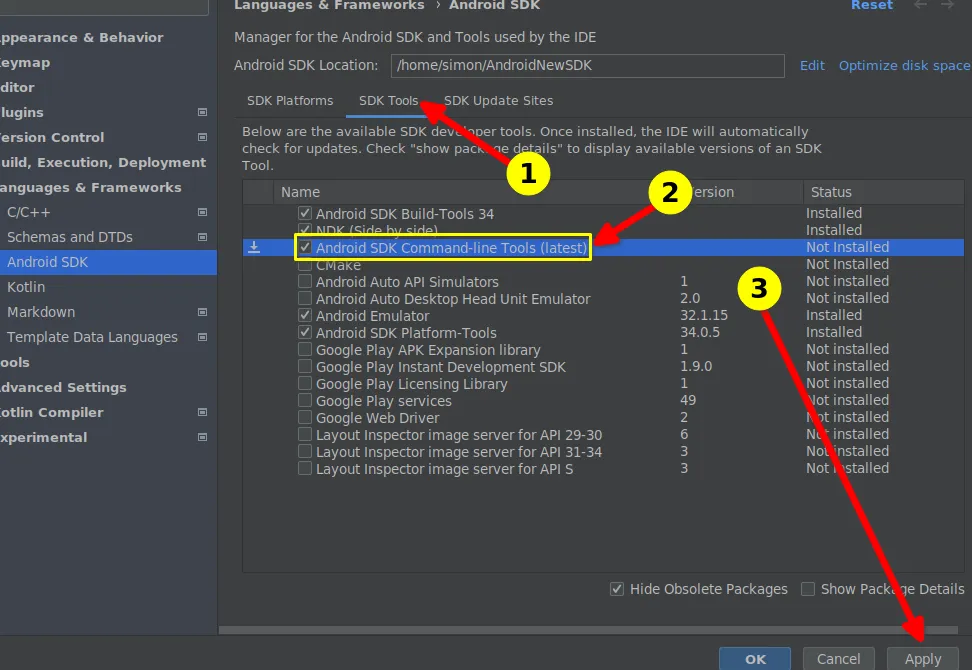The image size is (972, 670).
Task: Uncheck the Android Emulator checkbox
Action: [304, 315]
